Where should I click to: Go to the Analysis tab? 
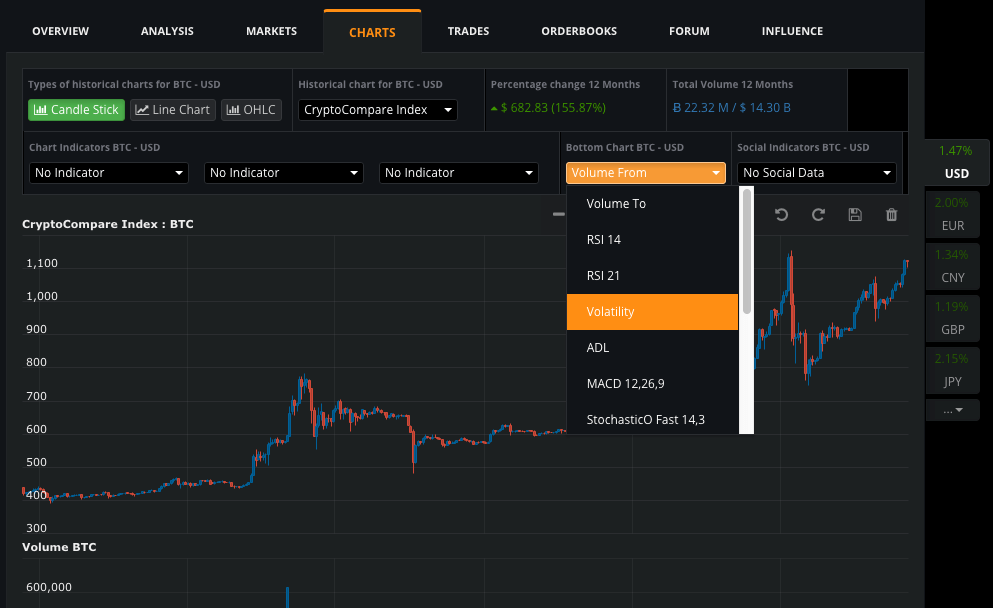coord(167,31)
